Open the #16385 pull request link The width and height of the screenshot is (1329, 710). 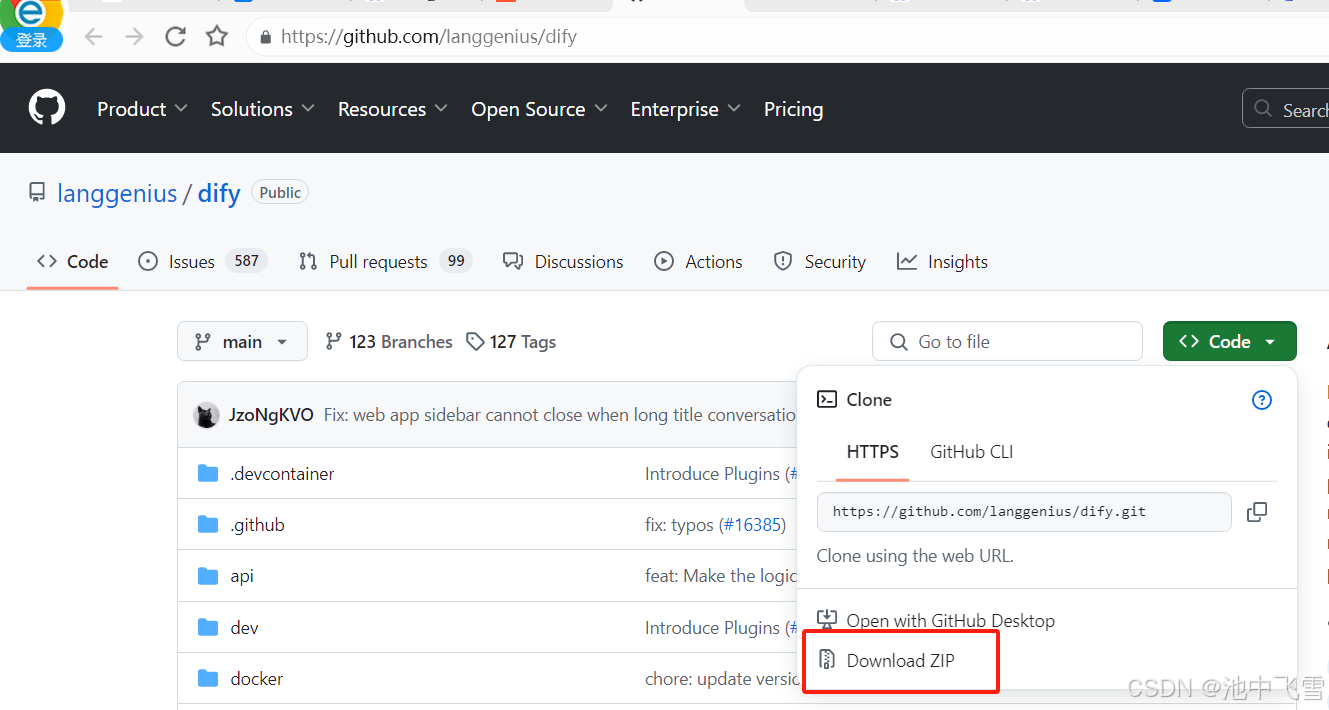752,525
